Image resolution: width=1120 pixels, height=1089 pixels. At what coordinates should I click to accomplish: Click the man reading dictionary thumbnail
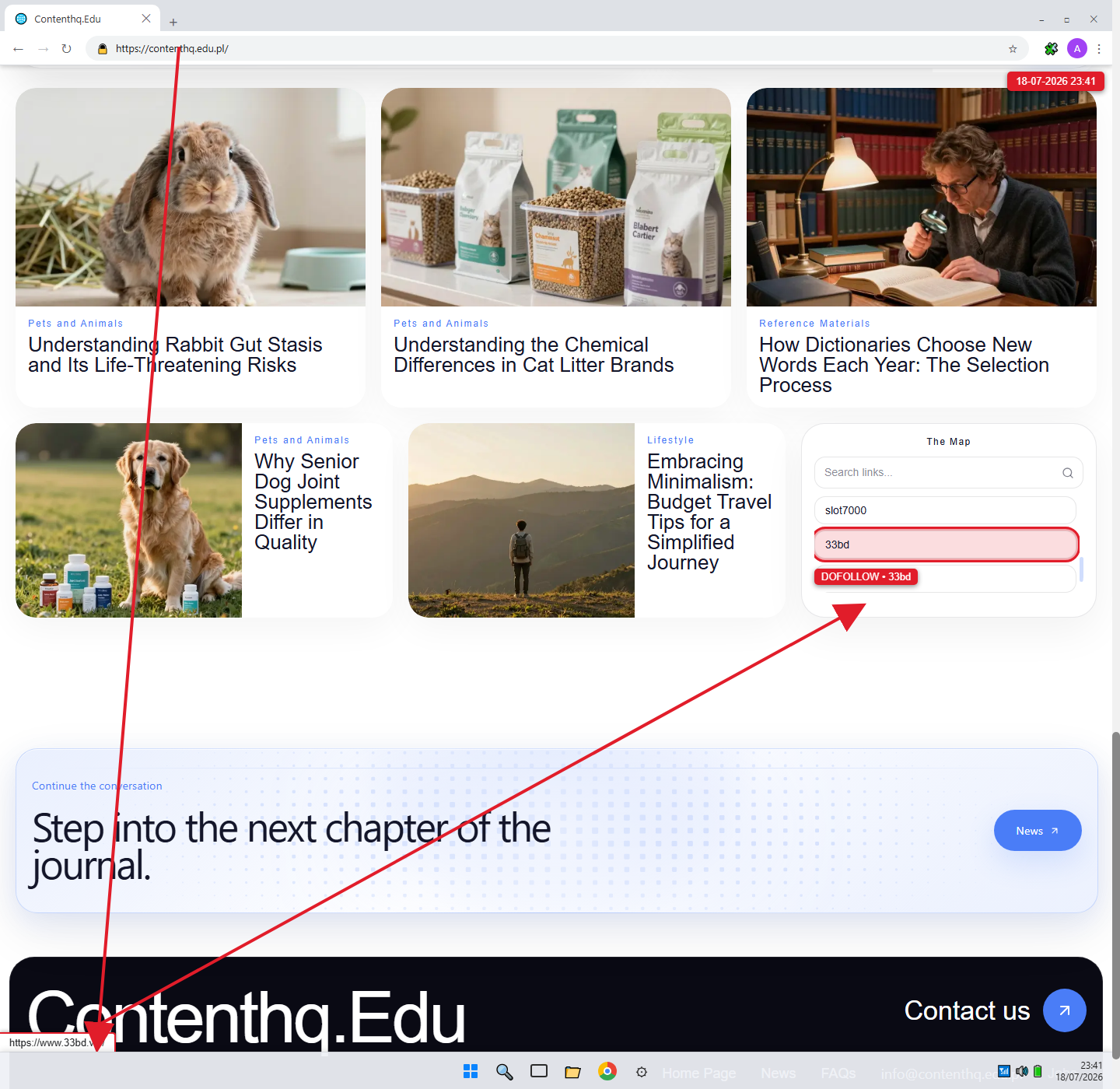tap(922, 197)
